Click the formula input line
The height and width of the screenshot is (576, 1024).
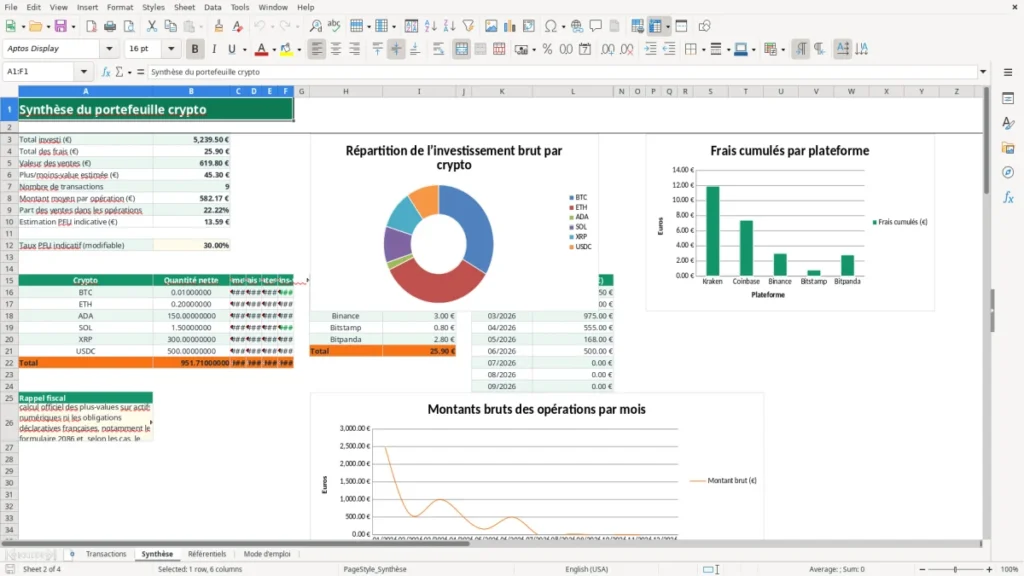(x=562, y=72)
